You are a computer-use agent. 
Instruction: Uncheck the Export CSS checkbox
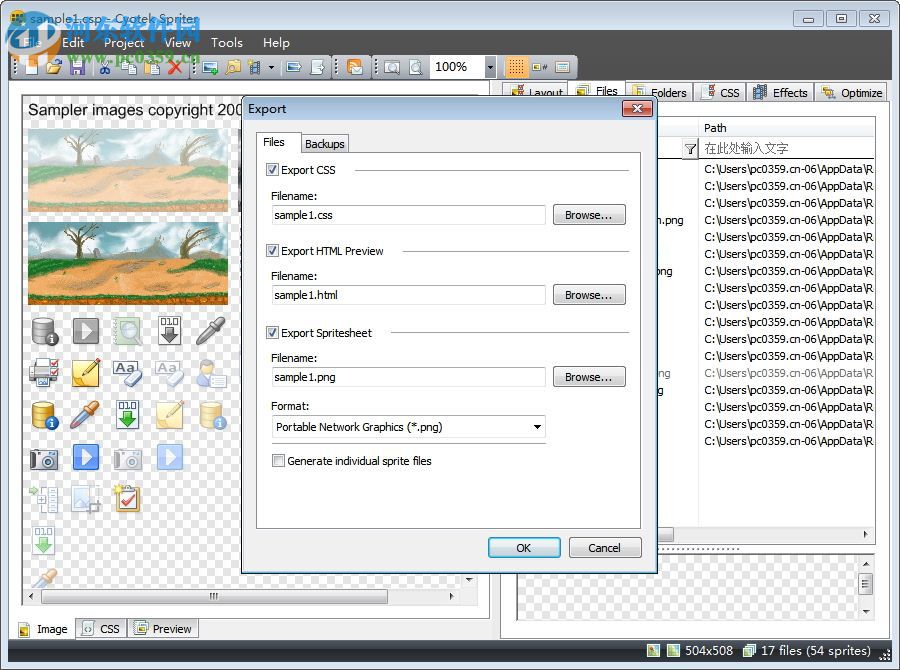273,170
